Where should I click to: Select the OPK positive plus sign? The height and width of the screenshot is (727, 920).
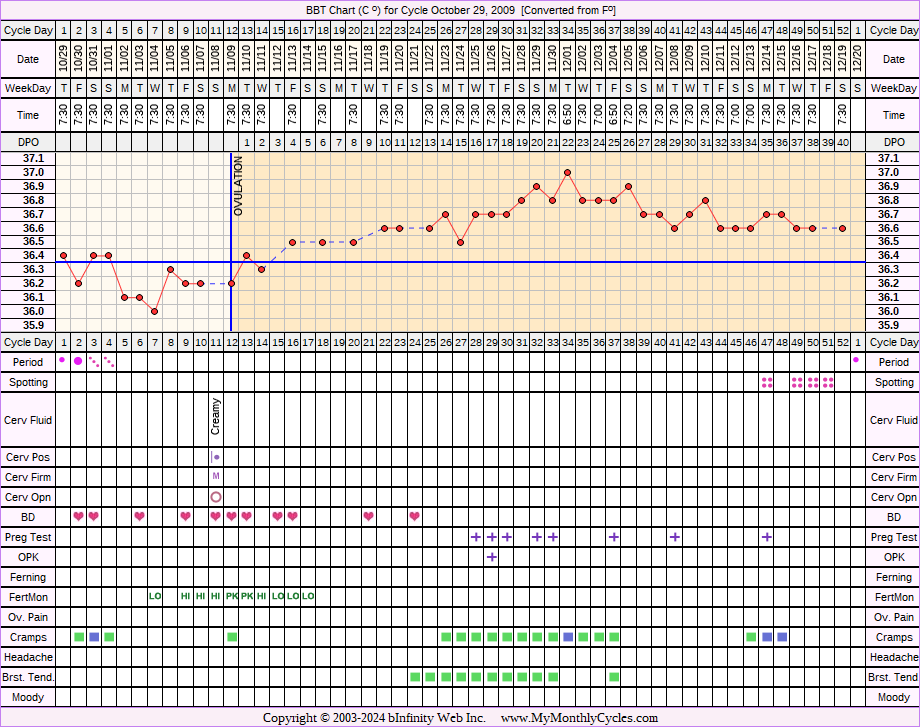pos(491,557)
